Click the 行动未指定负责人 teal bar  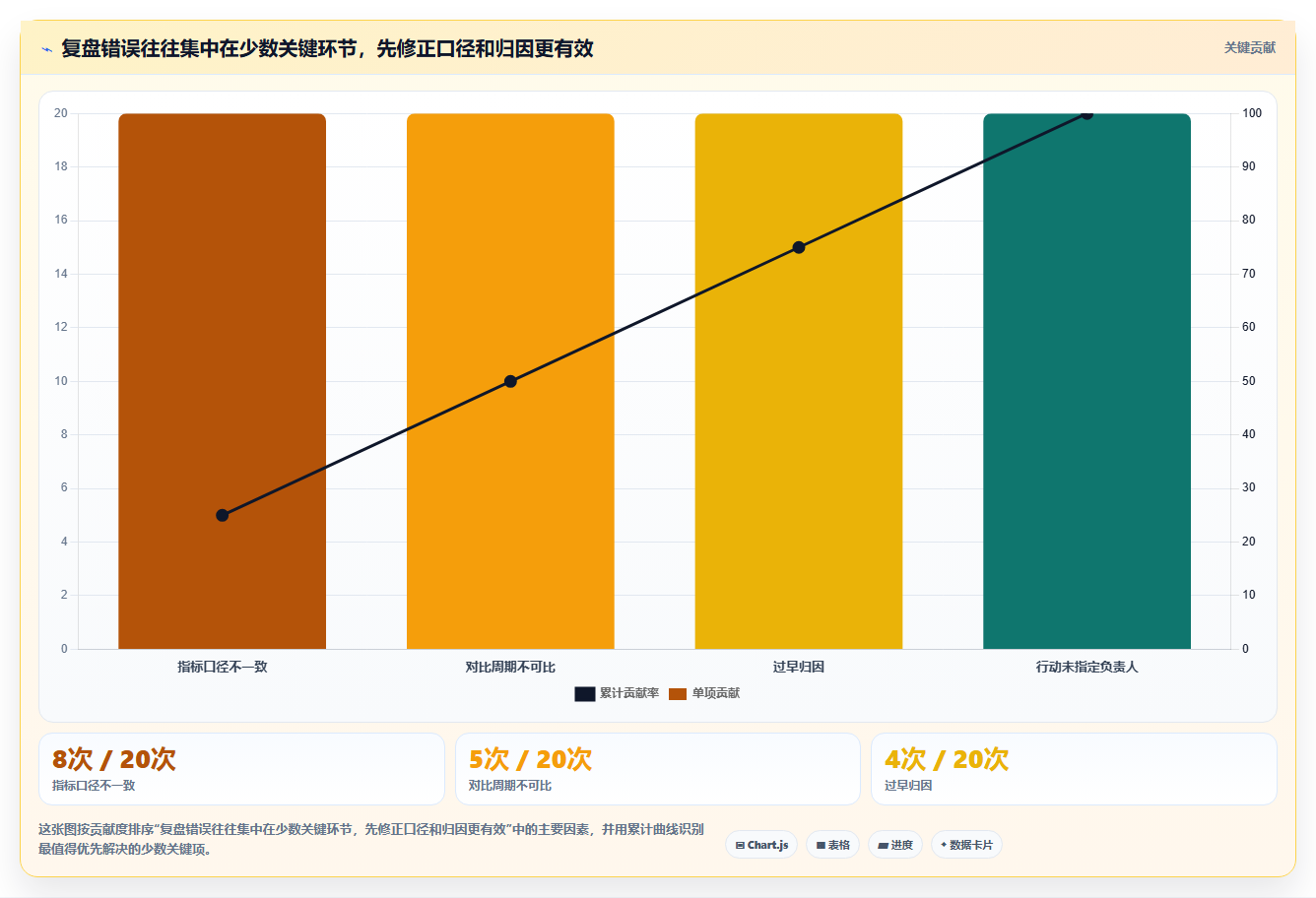[1086, 381]
